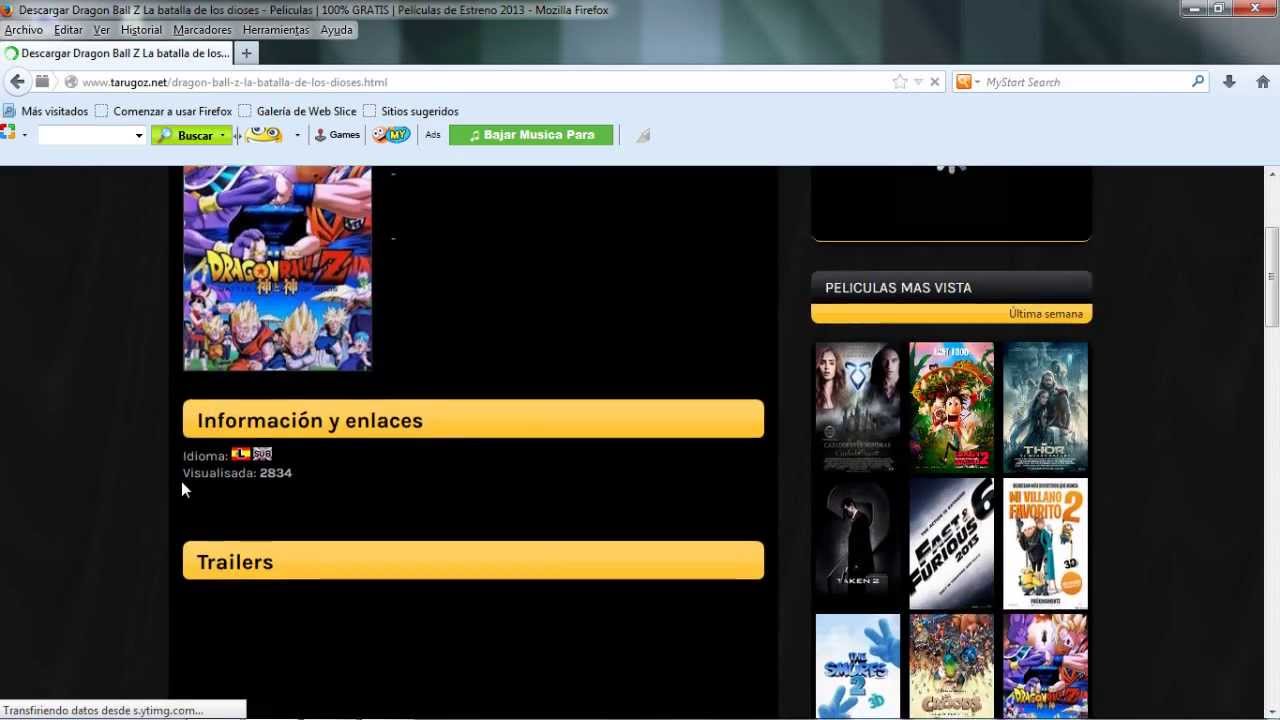Open the Más visitados bookmark folder
Viewport: 1280px width, 720px height.
coord(46,111)
